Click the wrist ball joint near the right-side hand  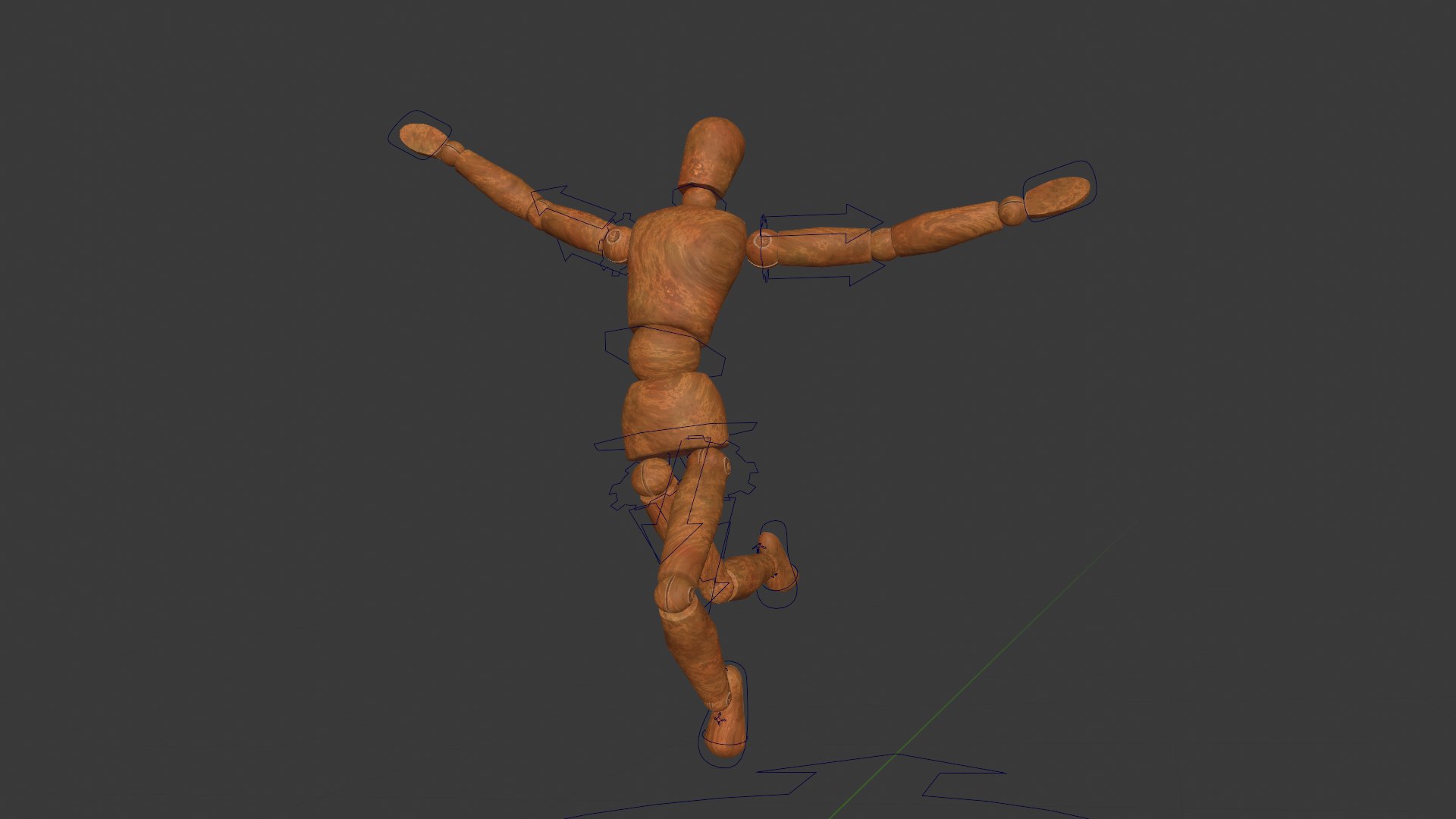coord(1012,211)
